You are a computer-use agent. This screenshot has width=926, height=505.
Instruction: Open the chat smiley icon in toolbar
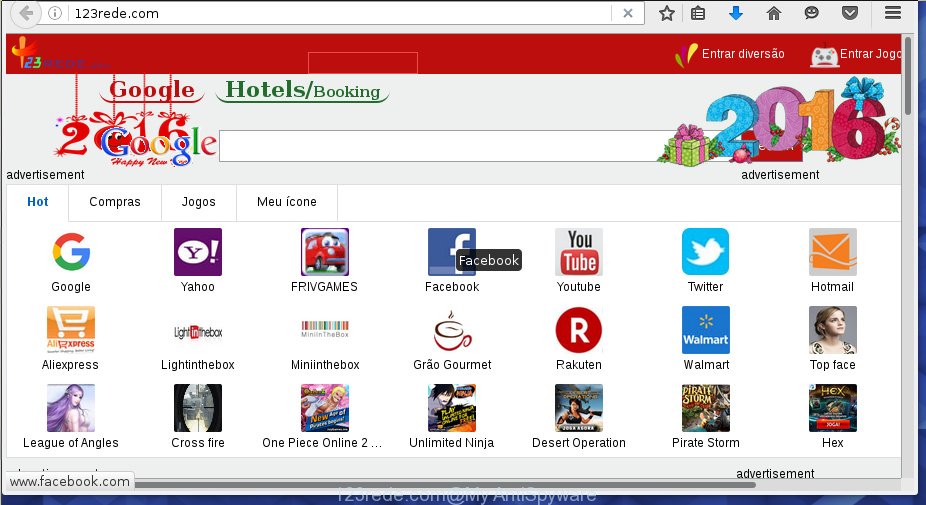(812, 13)
